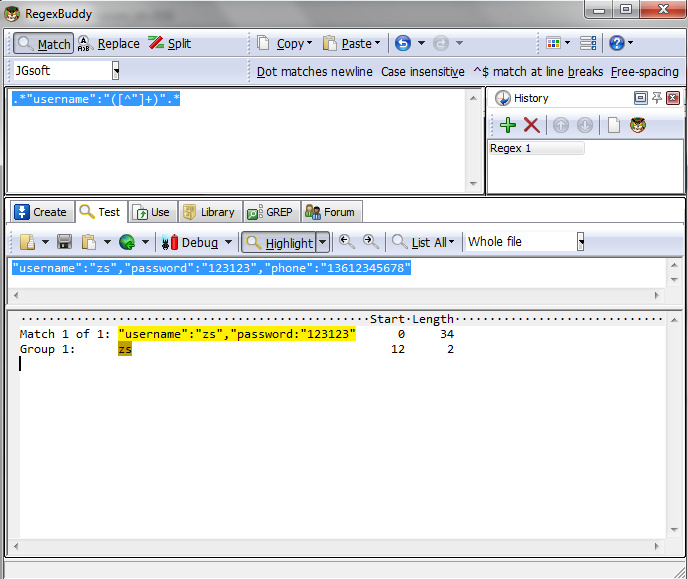The height and width of the screenshot is (579, 688).
Task: Click the Match 1 of 1 result line
Action: tap(237, 334)
